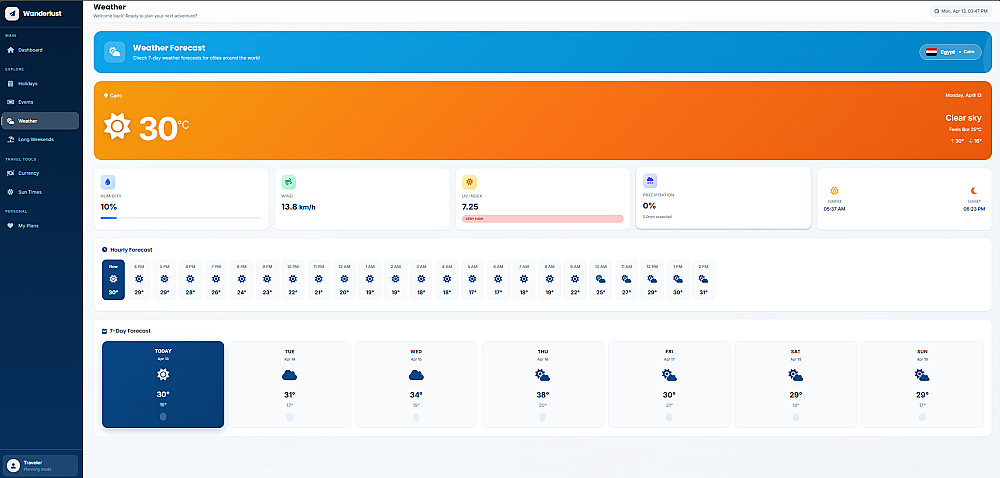Image resolution: width=1000 pixels, height=478 pixels.
Task: Click the 13.8 km/h wind value
Action: click(298, 207)
